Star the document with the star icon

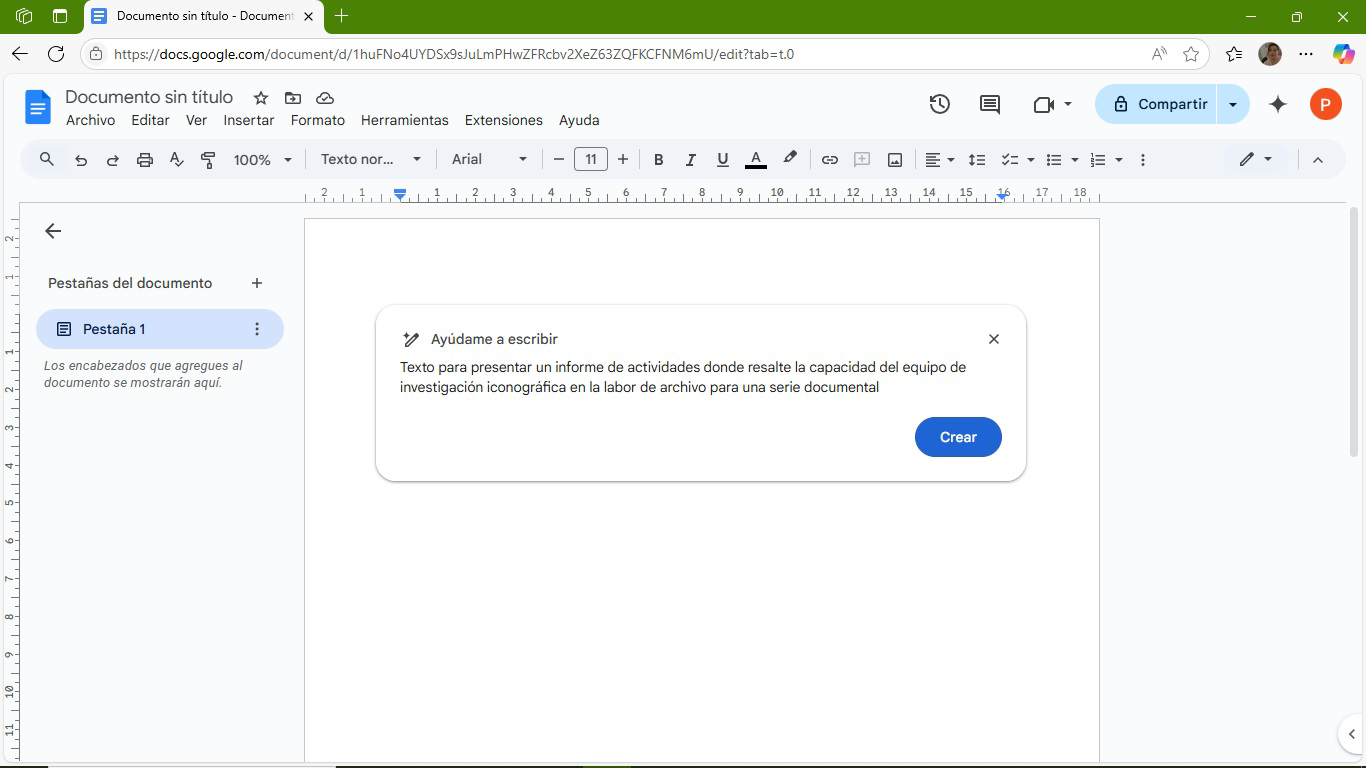(x=261, y=98)
